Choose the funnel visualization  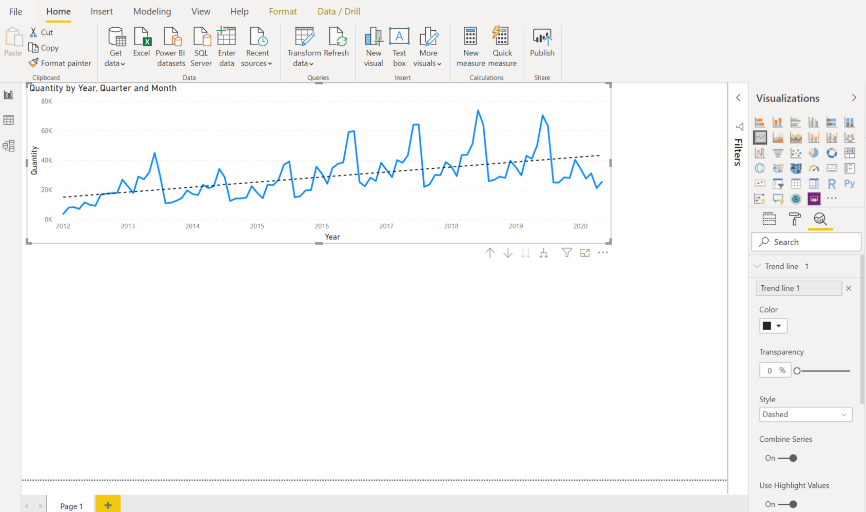tap(778, 153)
